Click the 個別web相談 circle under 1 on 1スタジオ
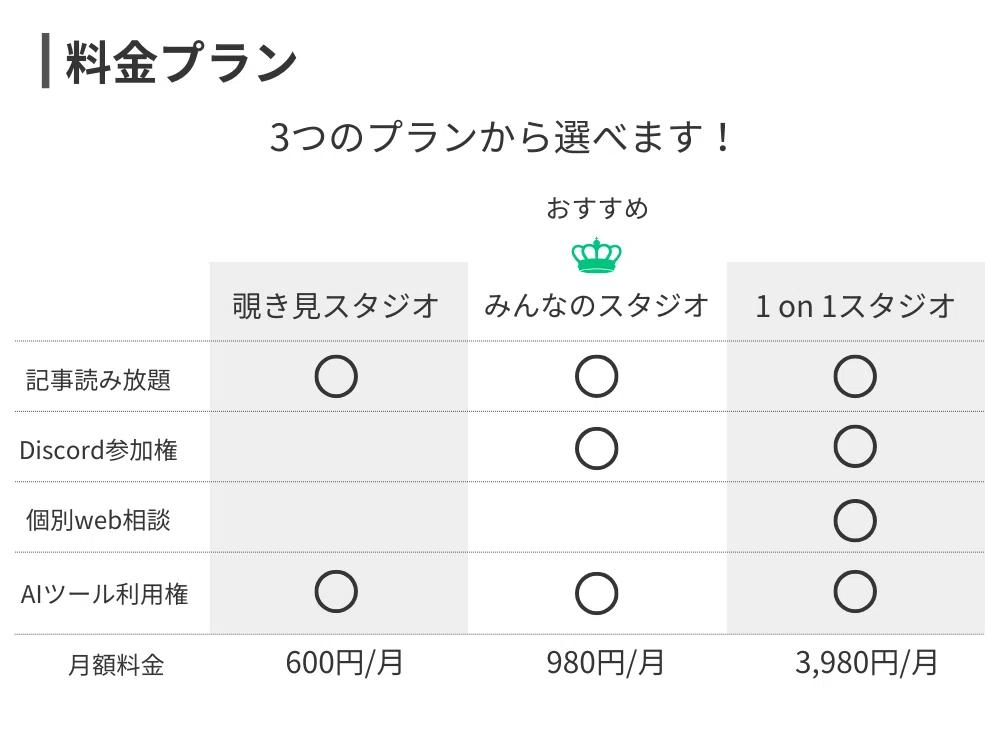 pos(855,520)
